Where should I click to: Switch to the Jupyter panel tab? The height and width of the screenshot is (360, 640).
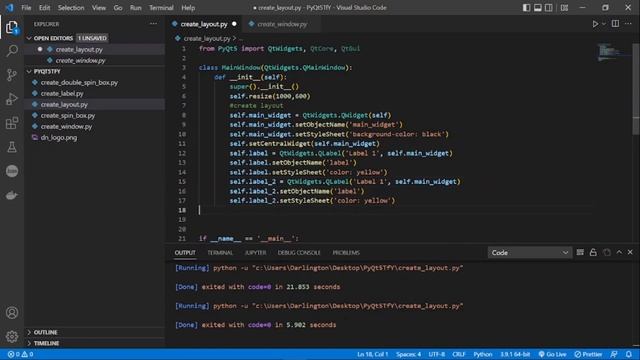pos(256,253)
